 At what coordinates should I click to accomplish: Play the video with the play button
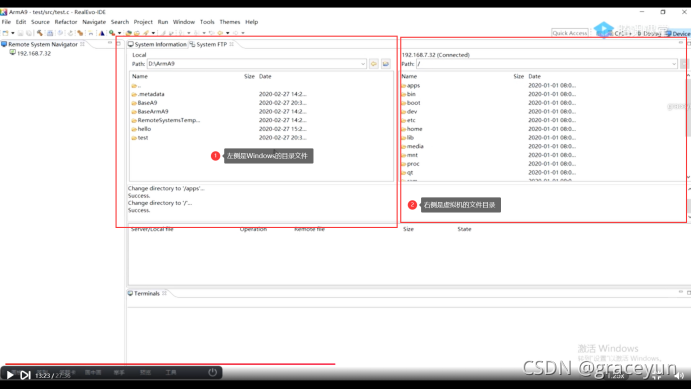[10, 375]
